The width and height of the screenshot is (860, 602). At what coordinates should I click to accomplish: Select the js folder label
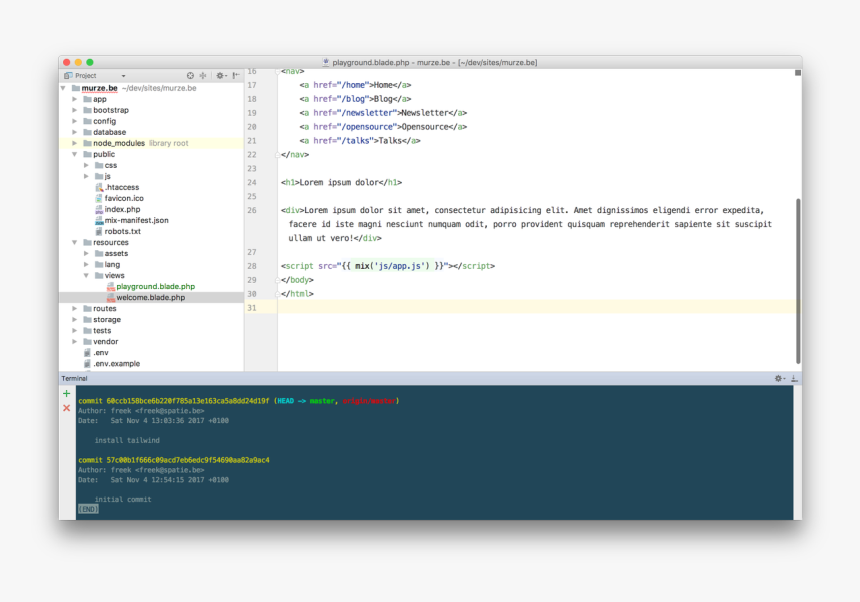point(108,177)
